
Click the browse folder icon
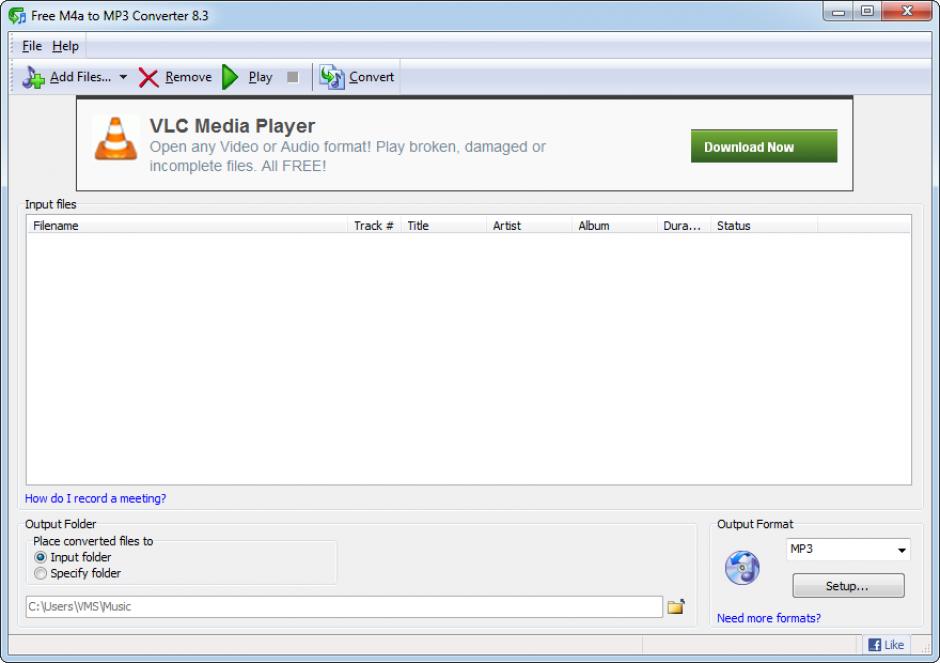[x=676, y=606]
